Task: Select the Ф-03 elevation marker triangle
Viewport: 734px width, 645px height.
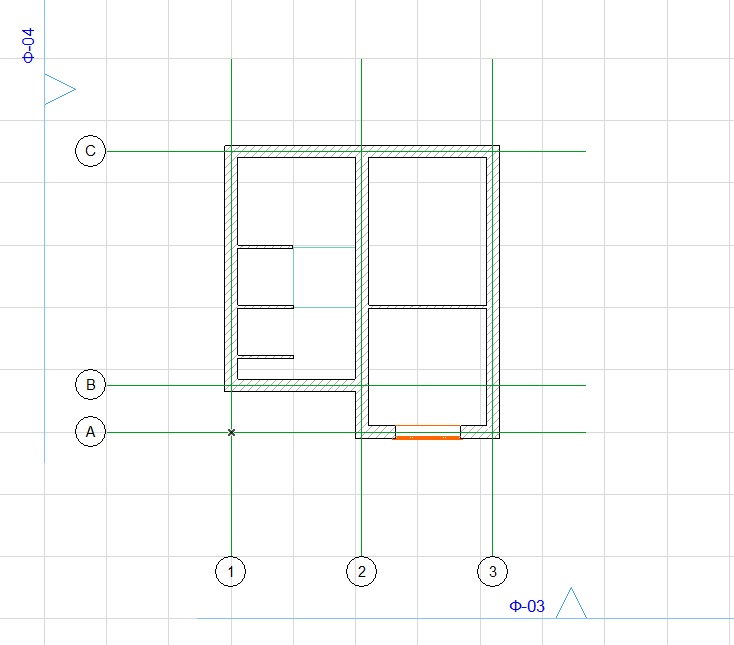Action: coord(571,603)
